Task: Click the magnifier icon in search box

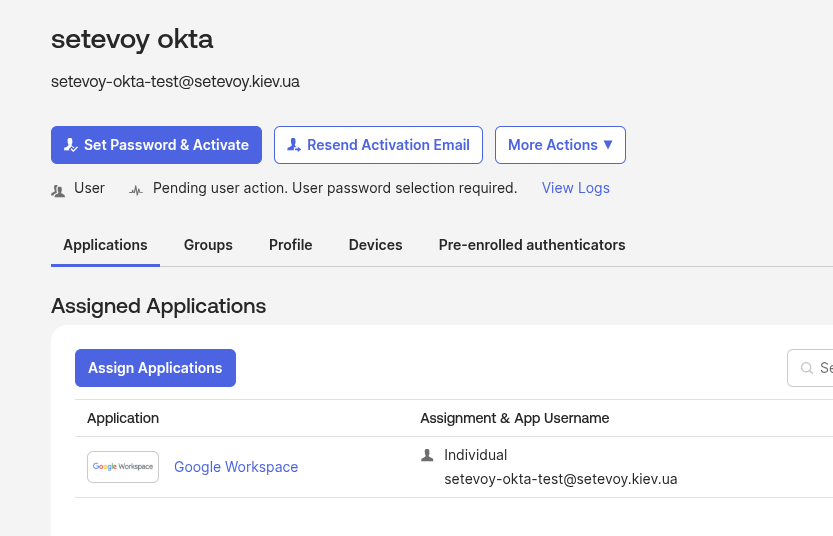Action: point(807,368)
